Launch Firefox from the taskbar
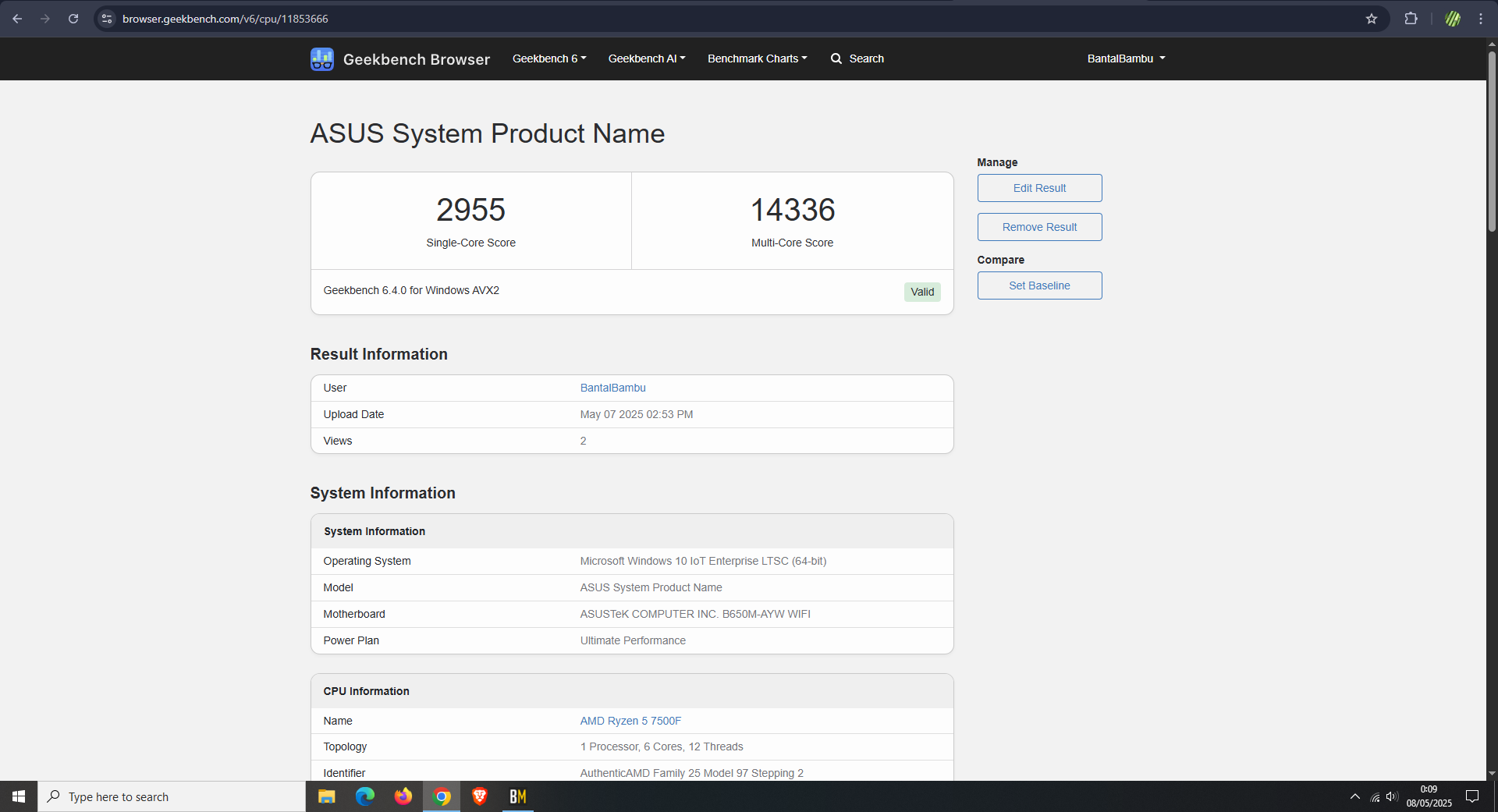Viewport: 1498px width, 812px height. click(x=403, y=796)
